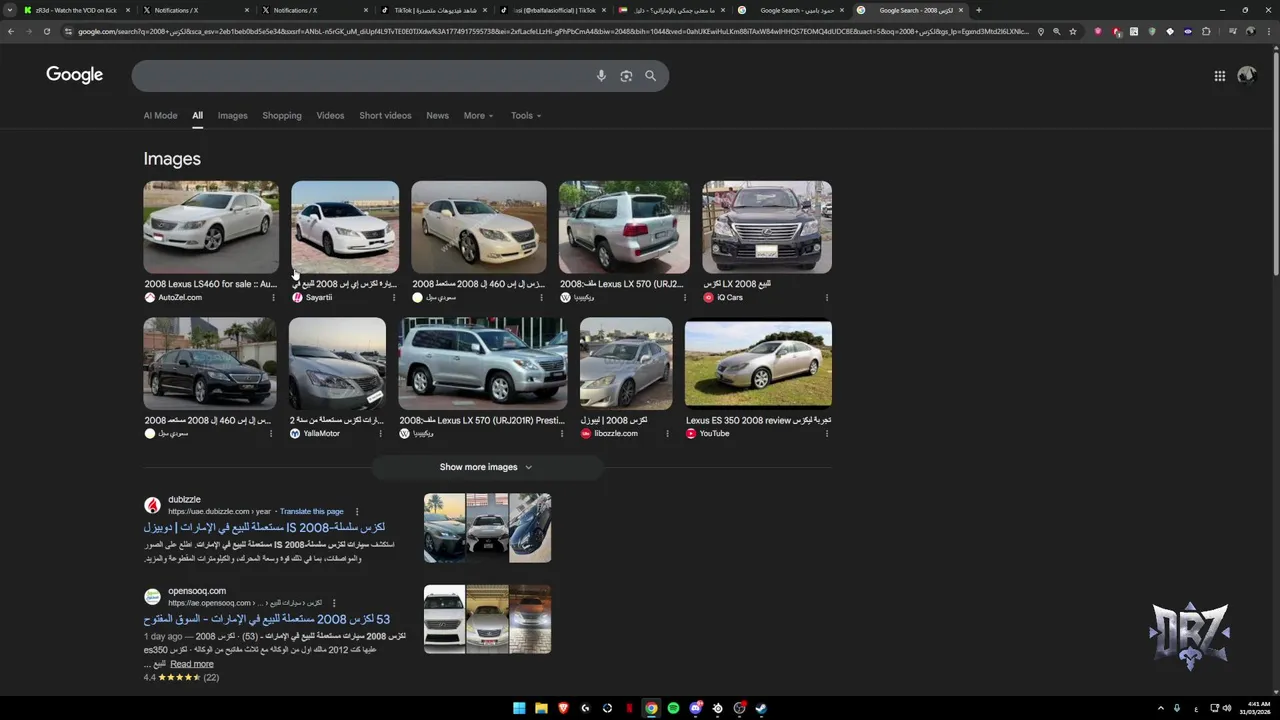Open more options for libozzle.com image
Screen dimensions: 1280x720
[x=667, y=434]
